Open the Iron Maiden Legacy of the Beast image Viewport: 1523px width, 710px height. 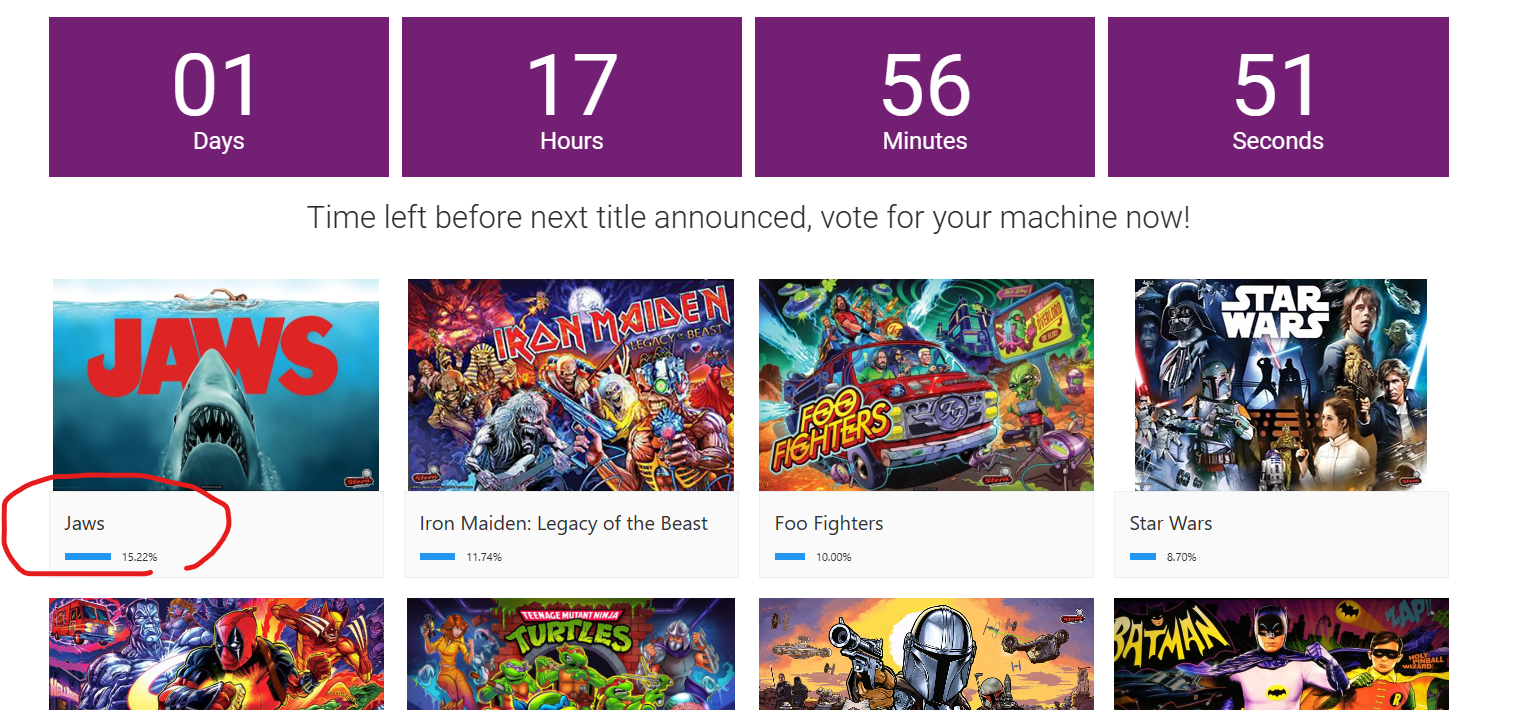point(570,385)
